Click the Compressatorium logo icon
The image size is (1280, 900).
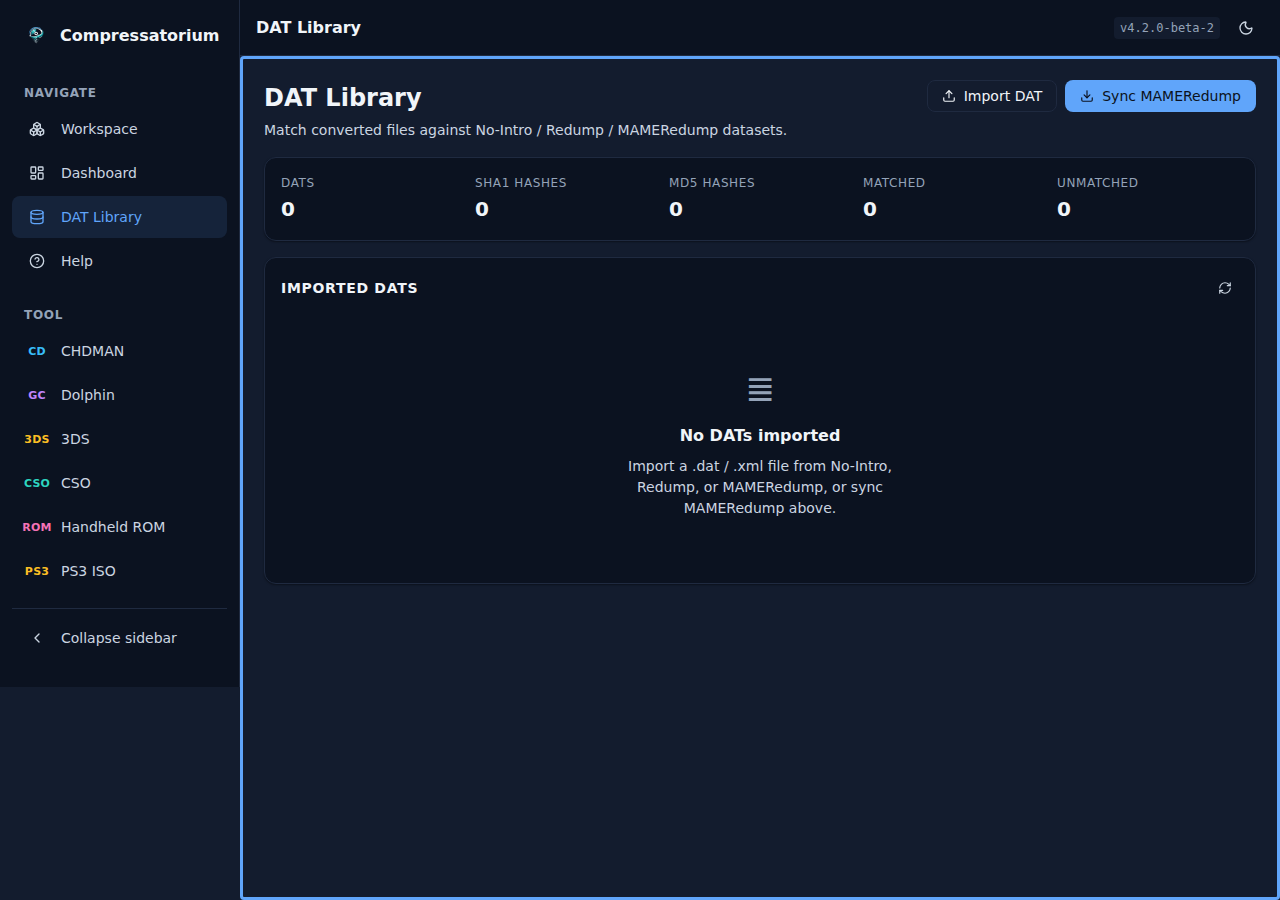pyautogui.click(x=36, y=35)
